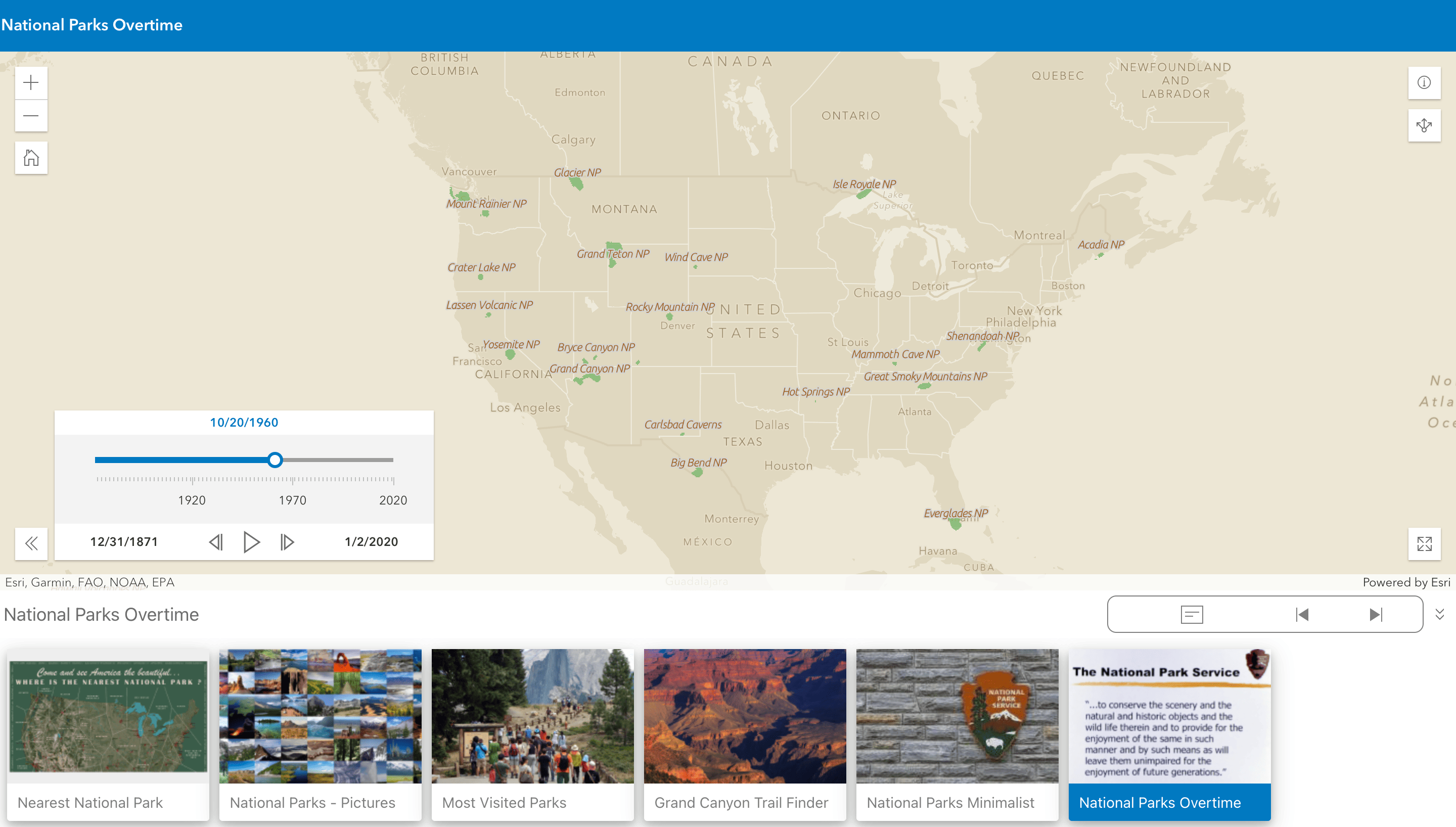
Task: Click the time slider handle
Action: coord(275,460)
